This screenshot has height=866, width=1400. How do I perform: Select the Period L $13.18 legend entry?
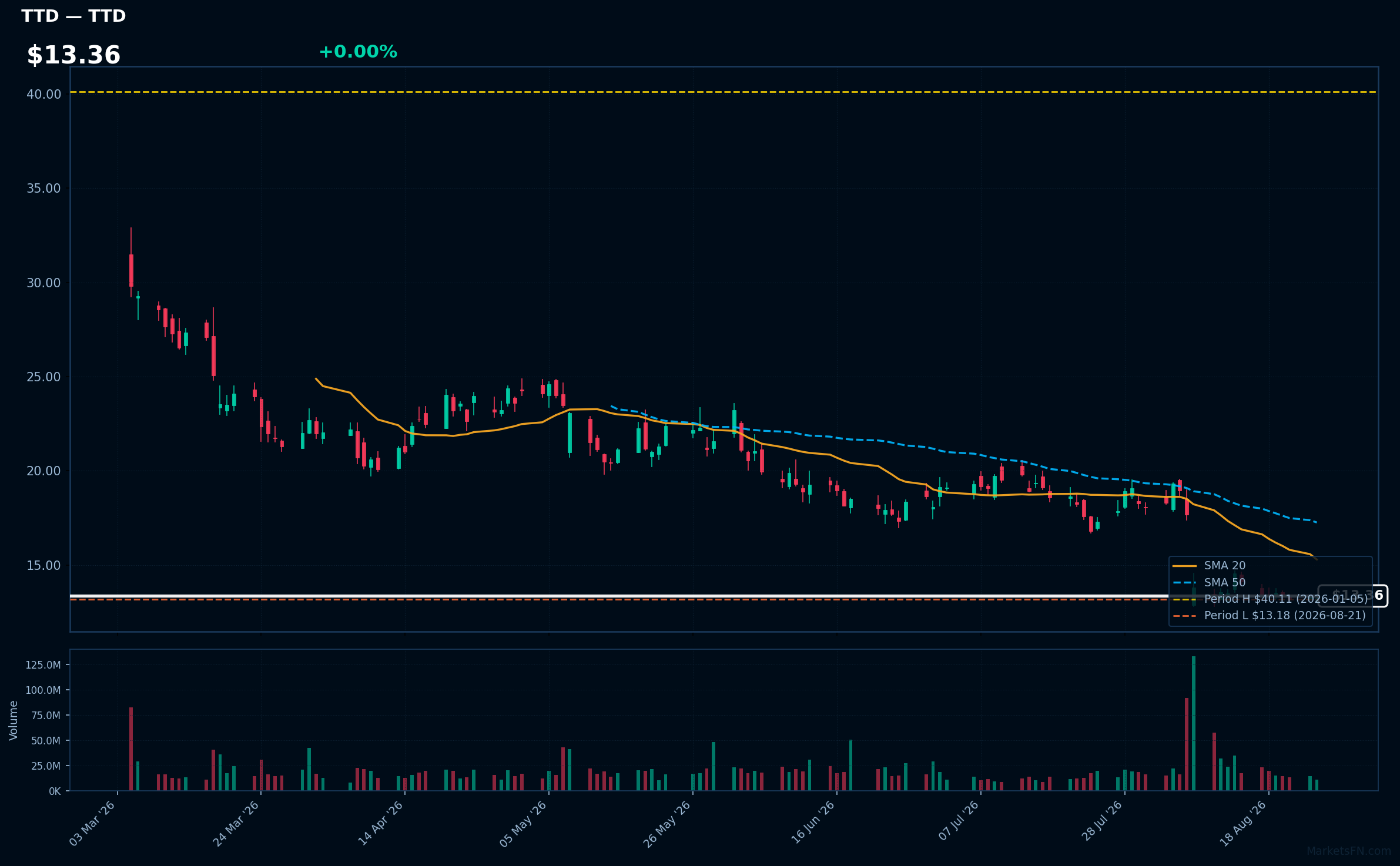click(x=1269, y=615)
